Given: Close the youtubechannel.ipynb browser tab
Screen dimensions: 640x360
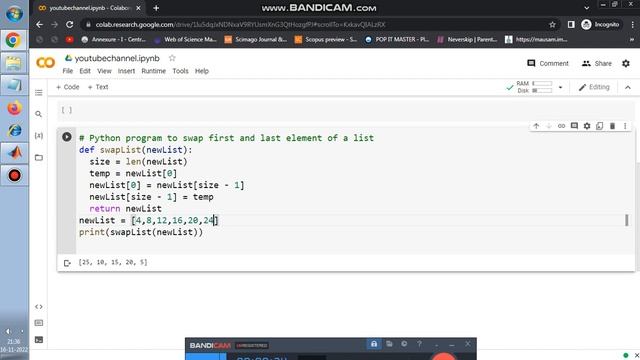Looking at the screenshot, I should (138, 8).
